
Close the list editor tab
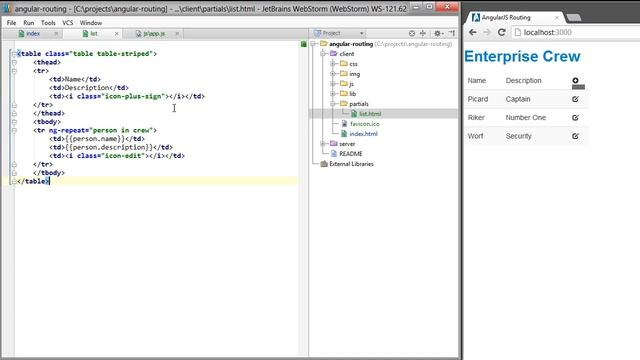pyautogui.click(x=116, y=33)
